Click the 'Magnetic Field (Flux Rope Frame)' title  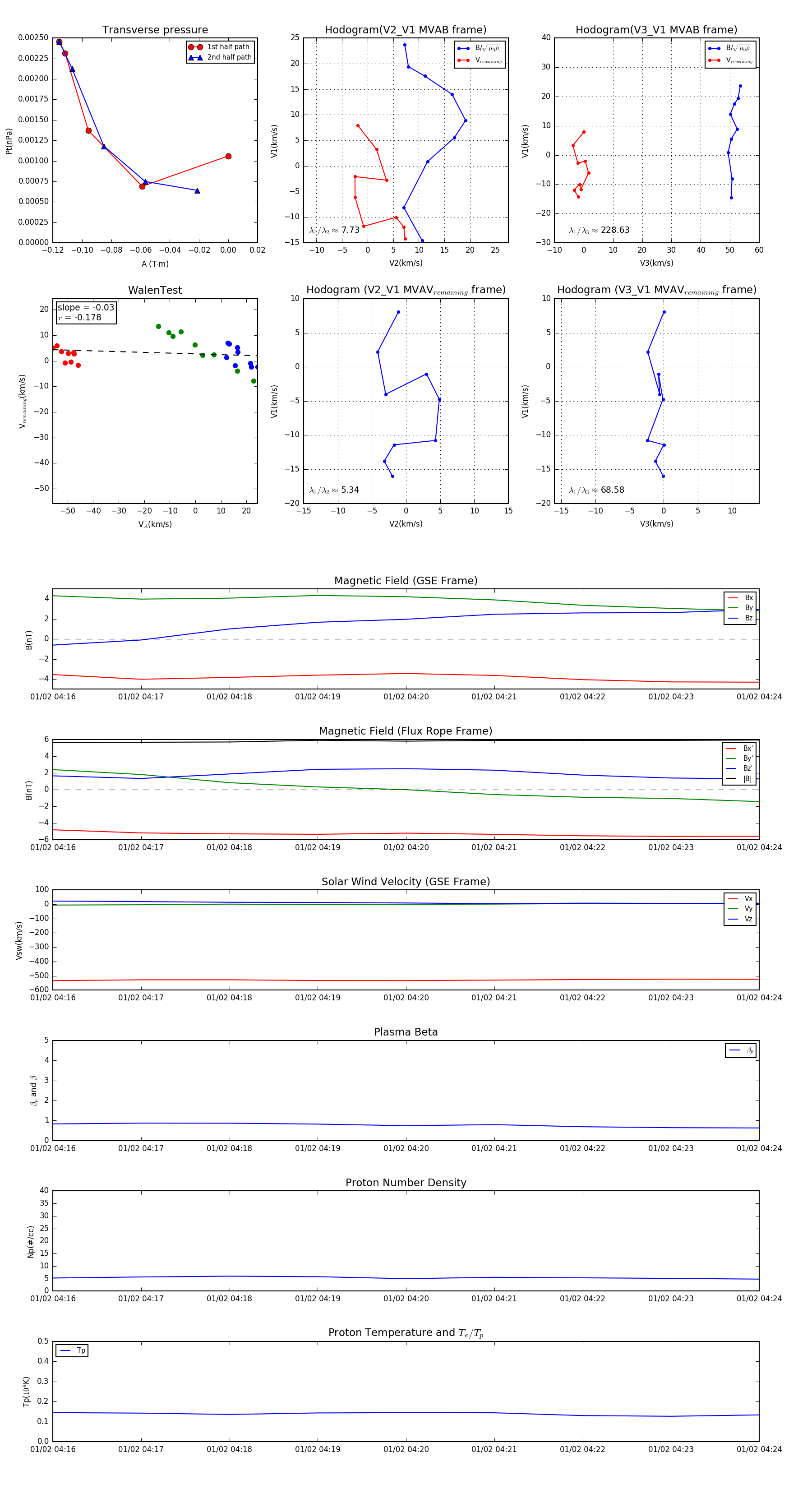coord(406,731)
